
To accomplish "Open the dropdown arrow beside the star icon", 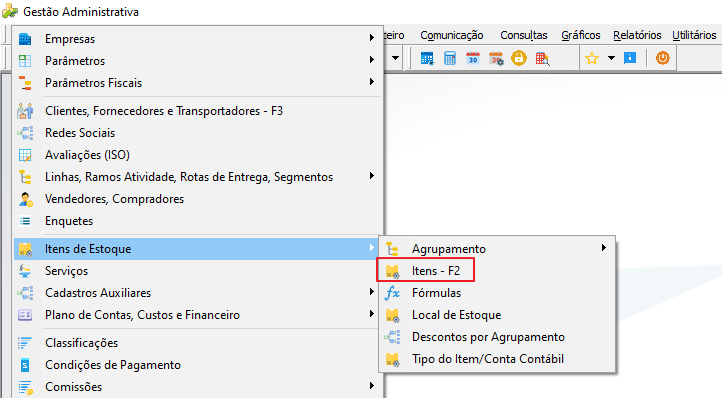I will coord(611,58).
